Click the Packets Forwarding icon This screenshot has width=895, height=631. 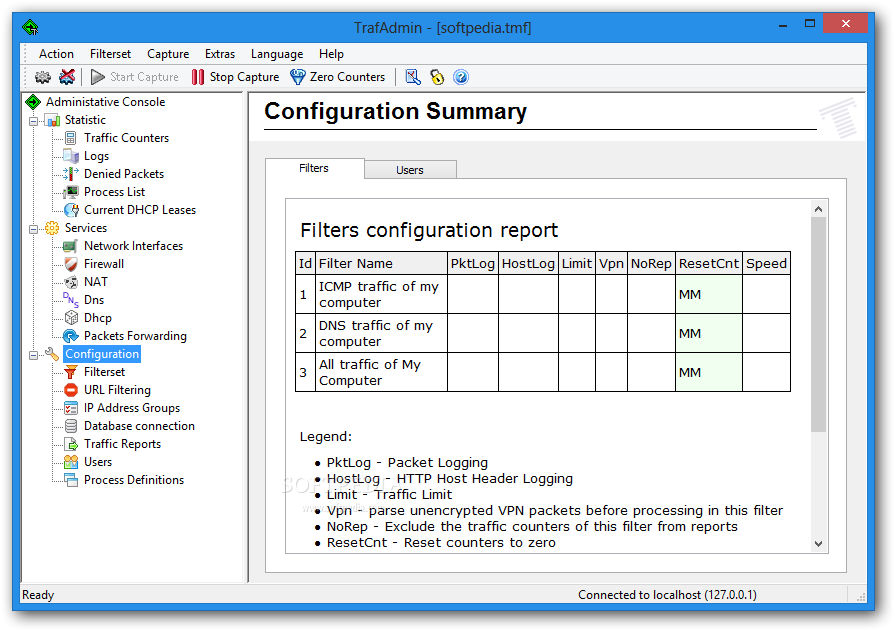coord(71,336)
